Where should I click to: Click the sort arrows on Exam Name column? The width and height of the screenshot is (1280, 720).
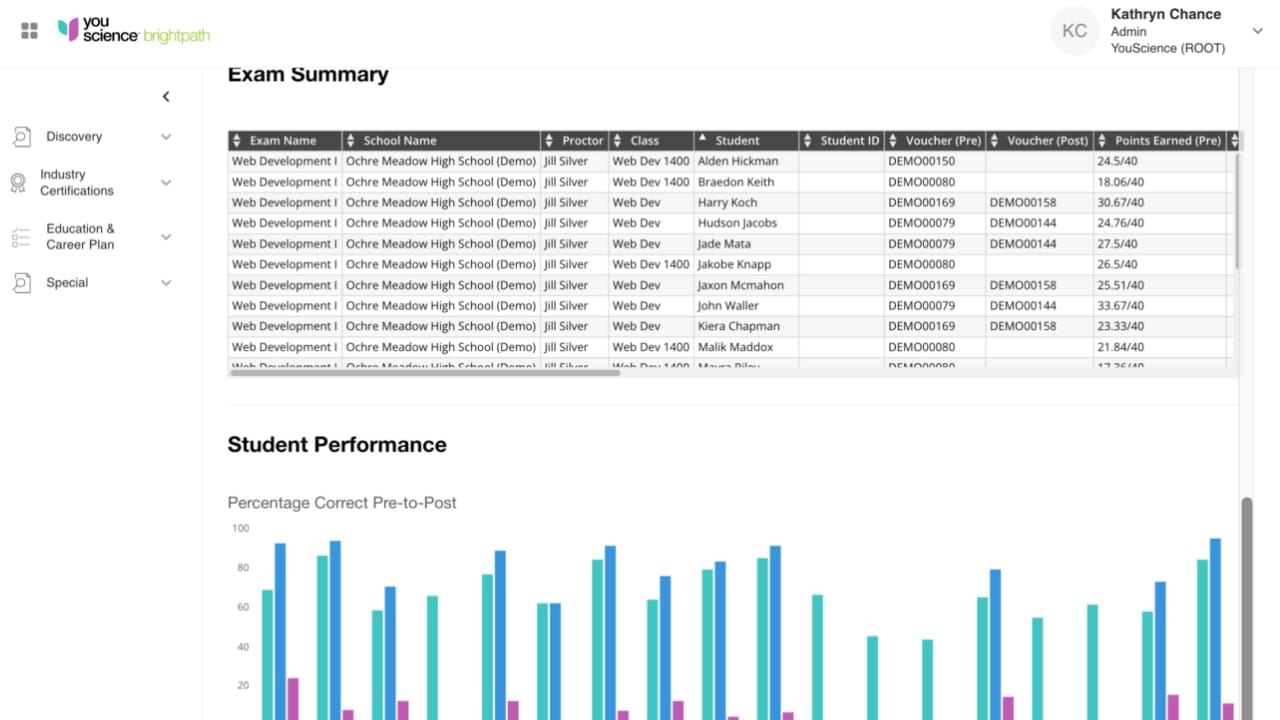click(236, 140)
